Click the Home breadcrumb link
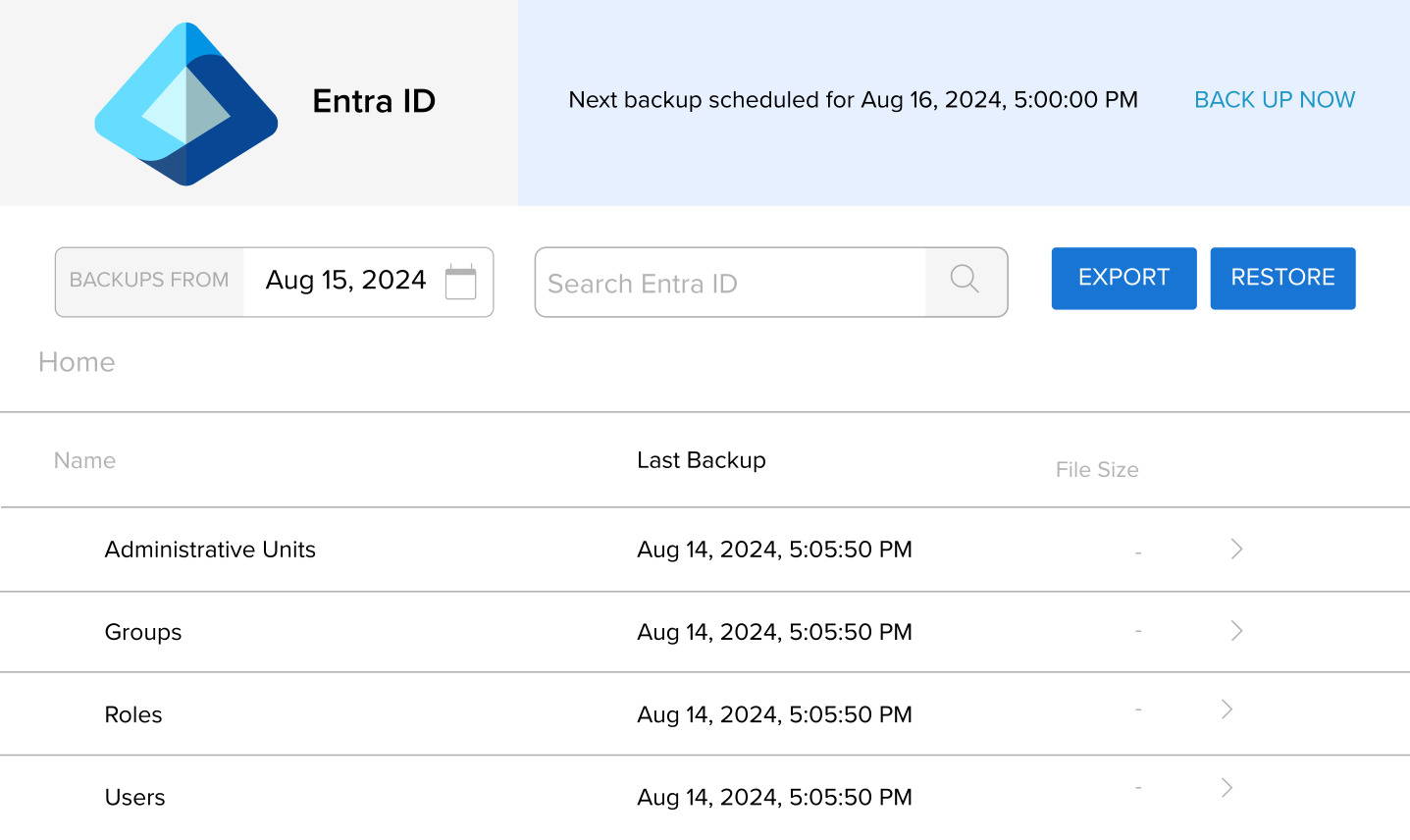Viewport: 1410px width, 840px height. point(77,362)
